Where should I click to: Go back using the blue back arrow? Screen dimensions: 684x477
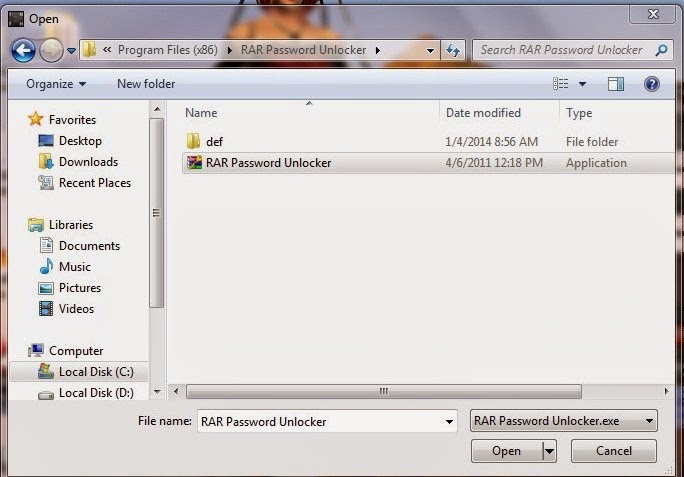tap(23, 51)
